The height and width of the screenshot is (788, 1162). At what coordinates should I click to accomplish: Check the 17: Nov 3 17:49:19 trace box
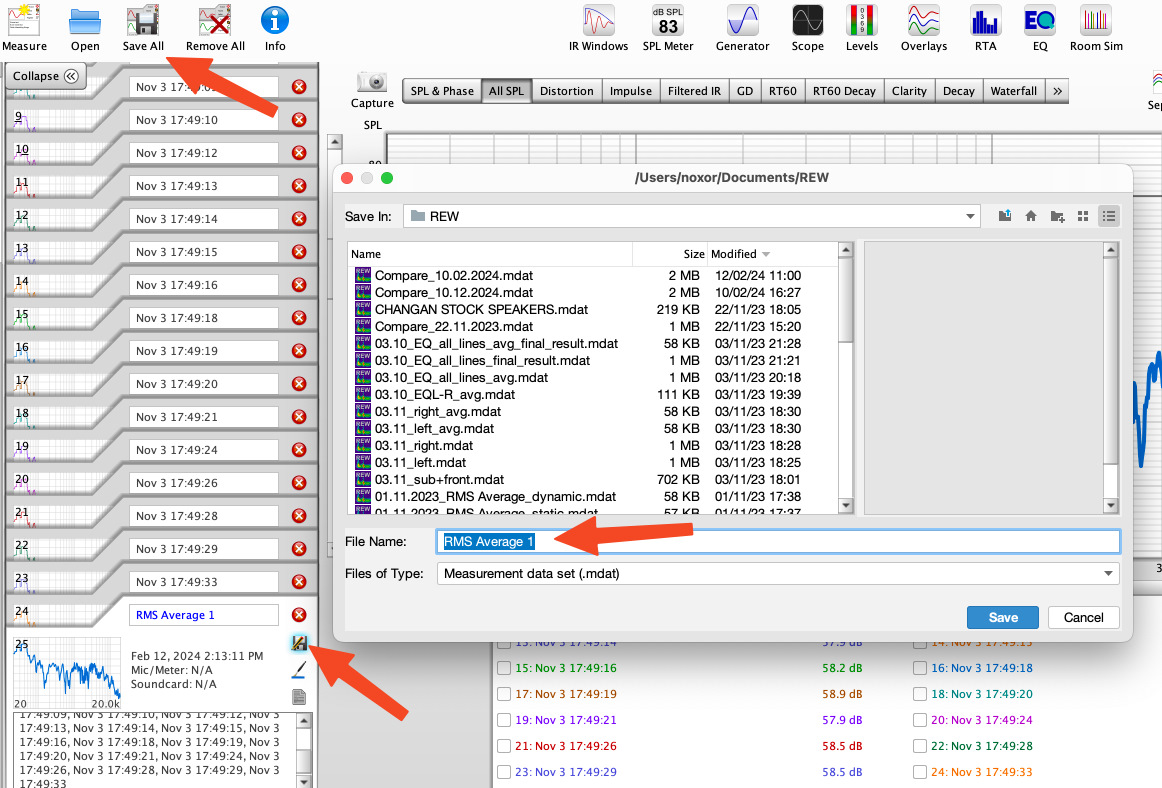tap(504, 694)
